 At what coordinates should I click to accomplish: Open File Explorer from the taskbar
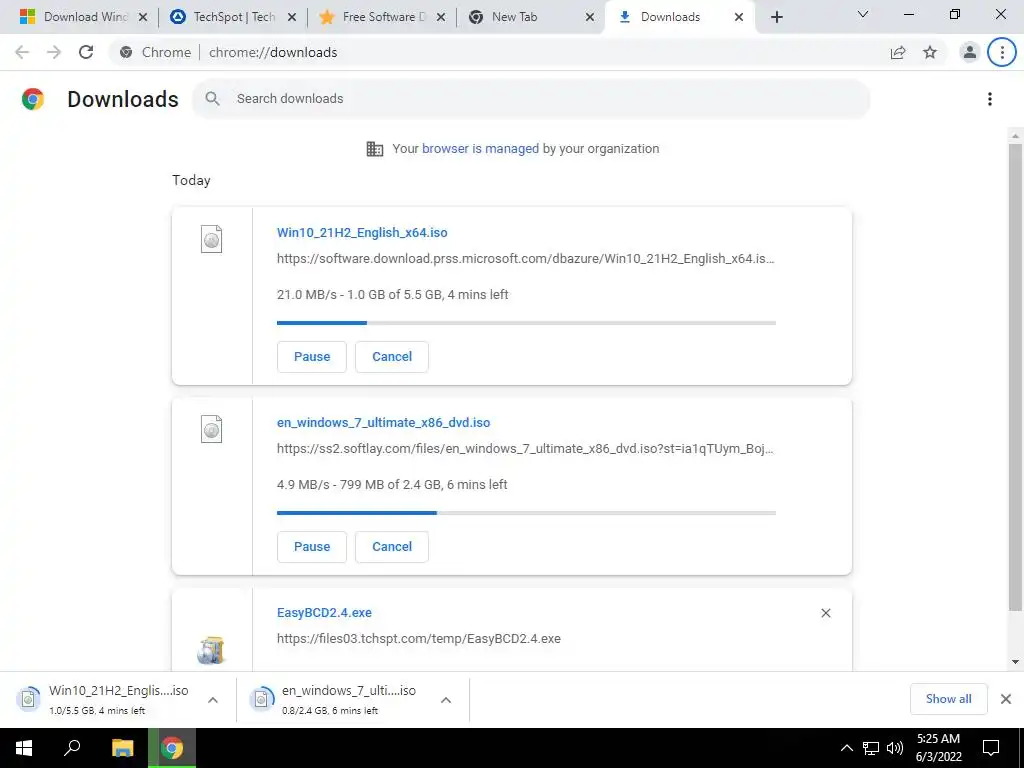[x=122, y=748]
